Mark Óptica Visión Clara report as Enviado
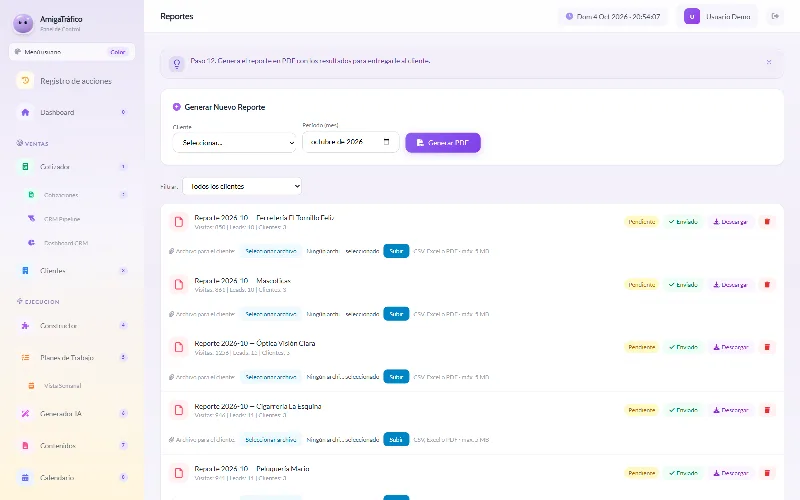This screenshot has width=800, height=500. click(683, 347)
